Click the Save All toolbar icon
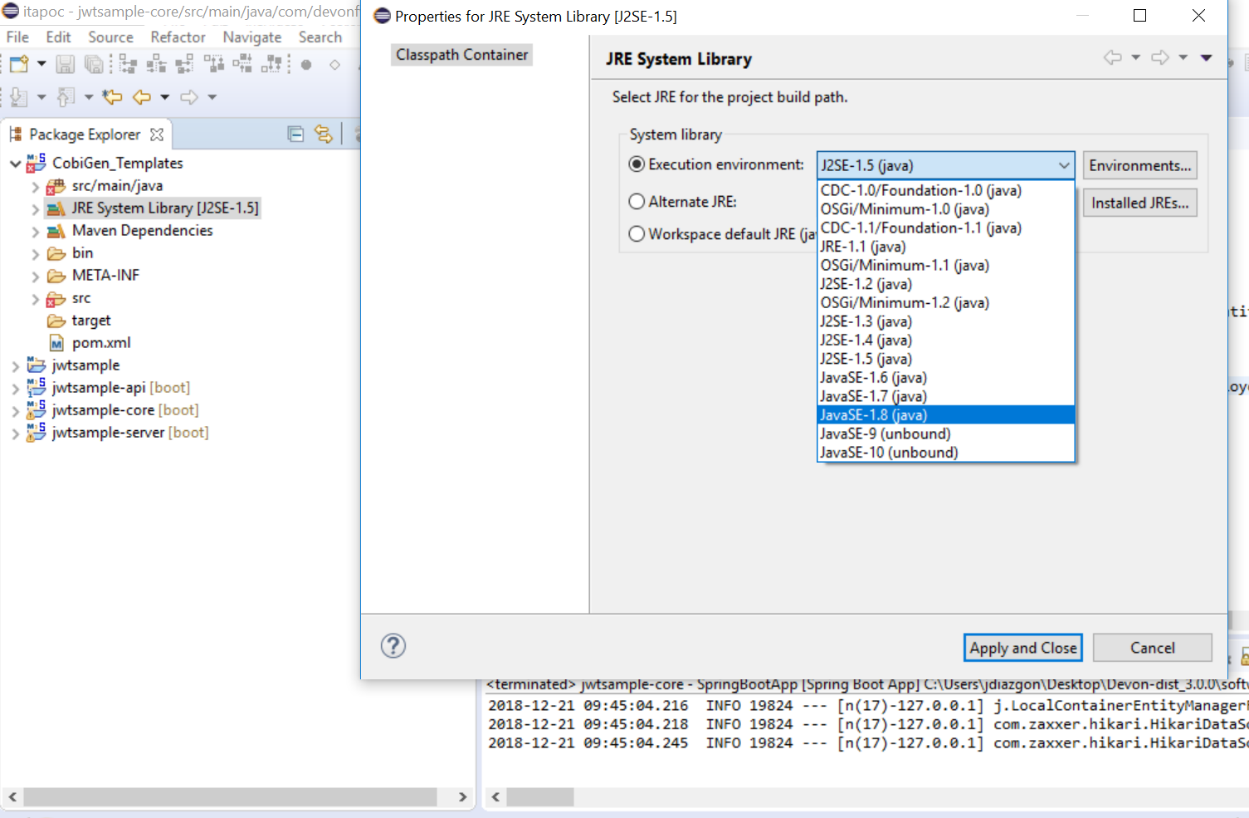 point(93,64)
